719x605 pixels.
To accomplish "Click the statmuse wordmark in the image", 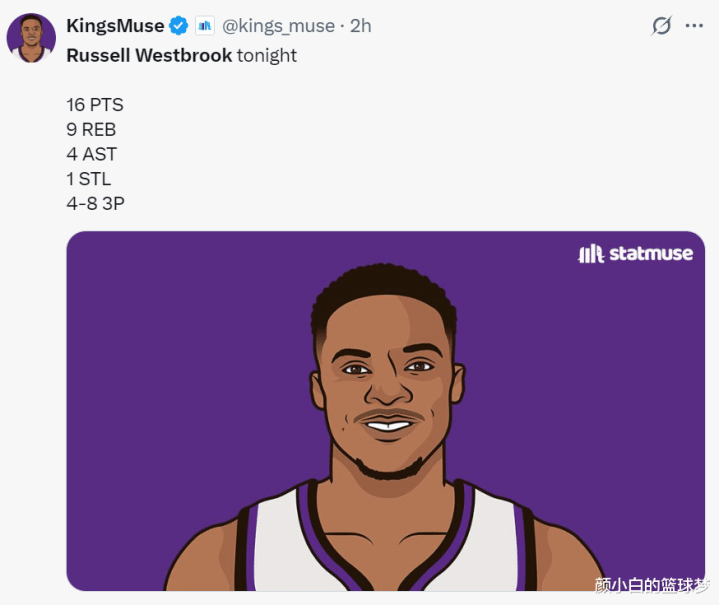I will click(x=650, y=254).
